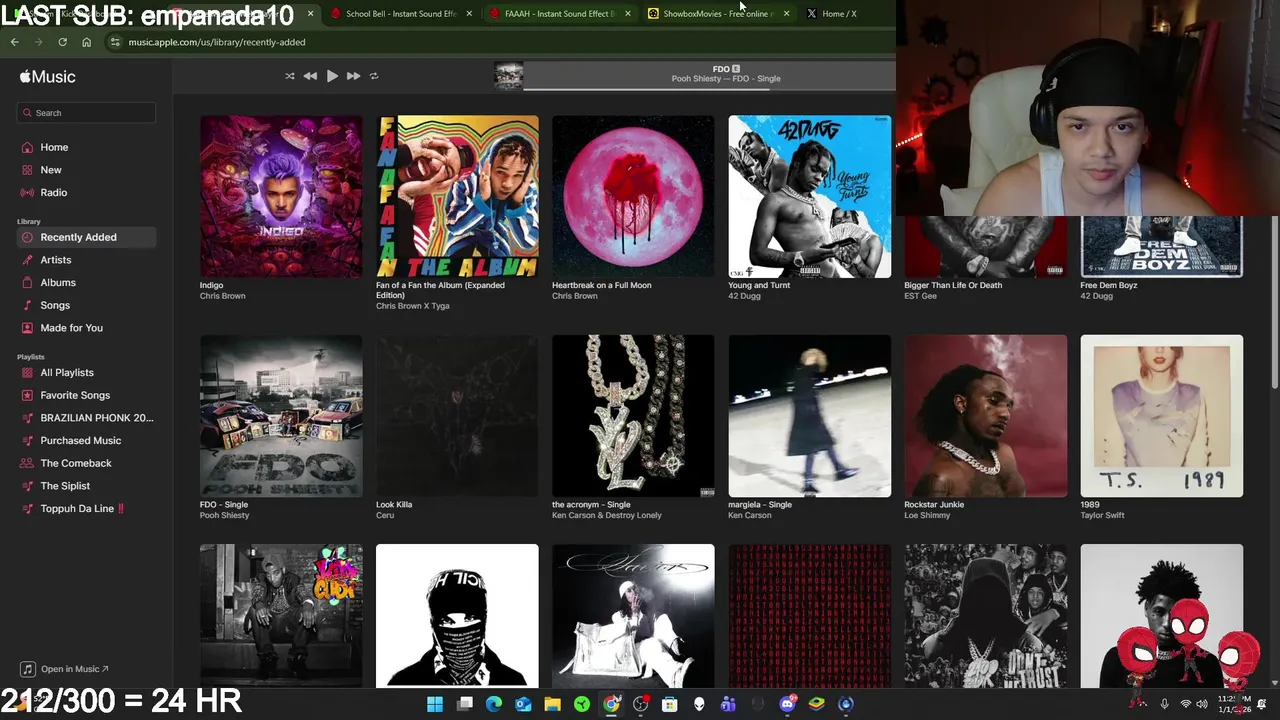Click the browser home button

(86, 42)
